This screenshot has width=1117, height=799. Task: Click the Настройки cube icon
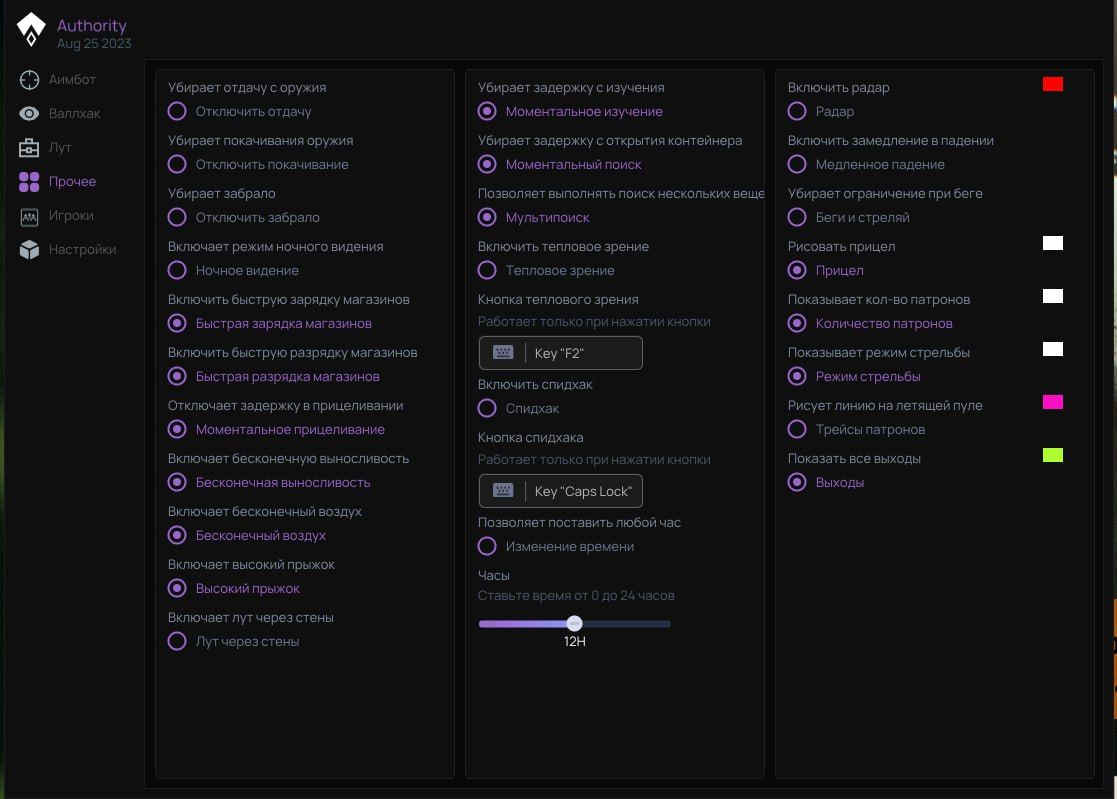pyautogui.click(x=30, y=250)
